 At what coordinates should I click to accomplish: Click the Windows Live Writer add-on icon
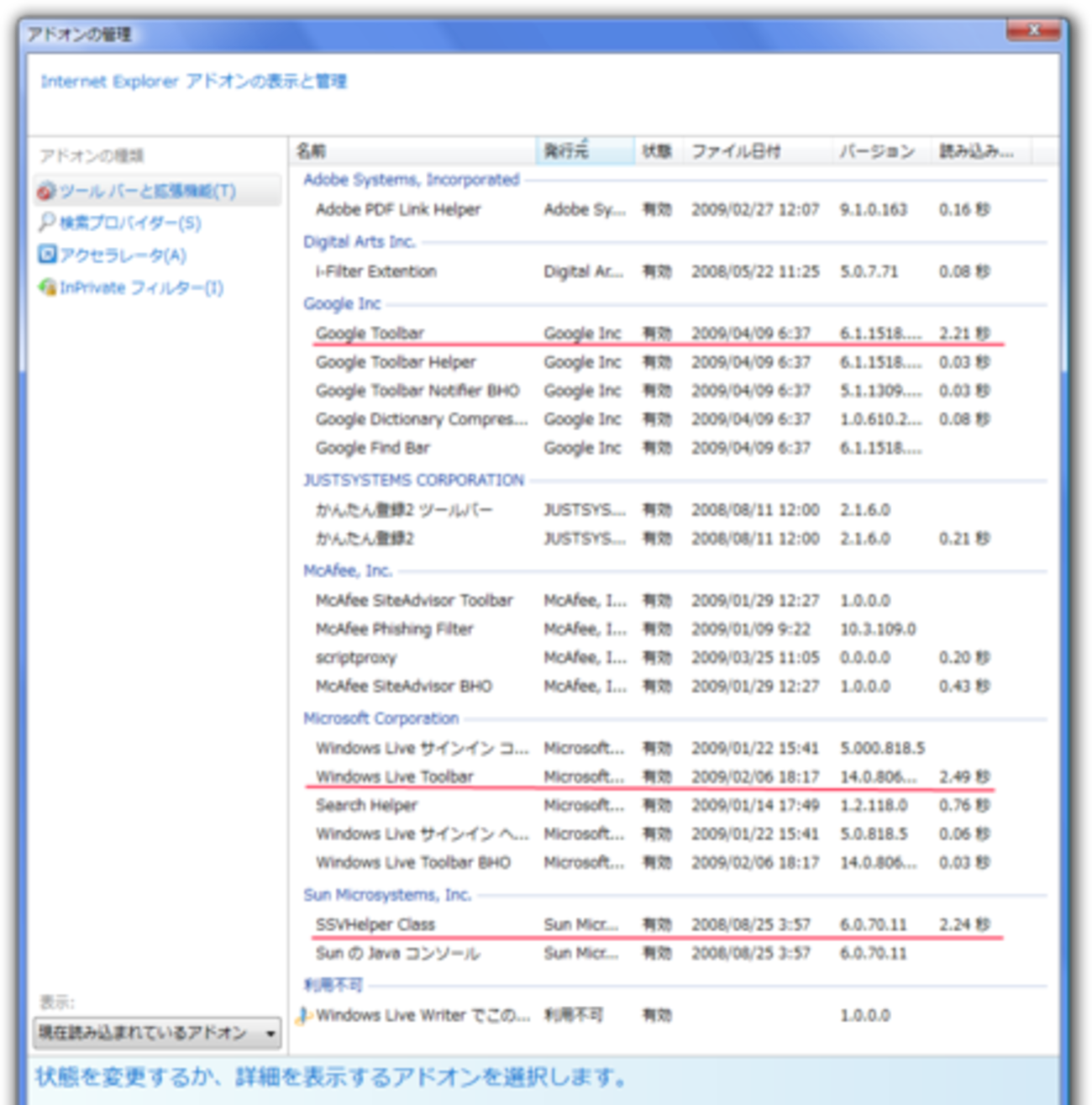point(303,1015)
